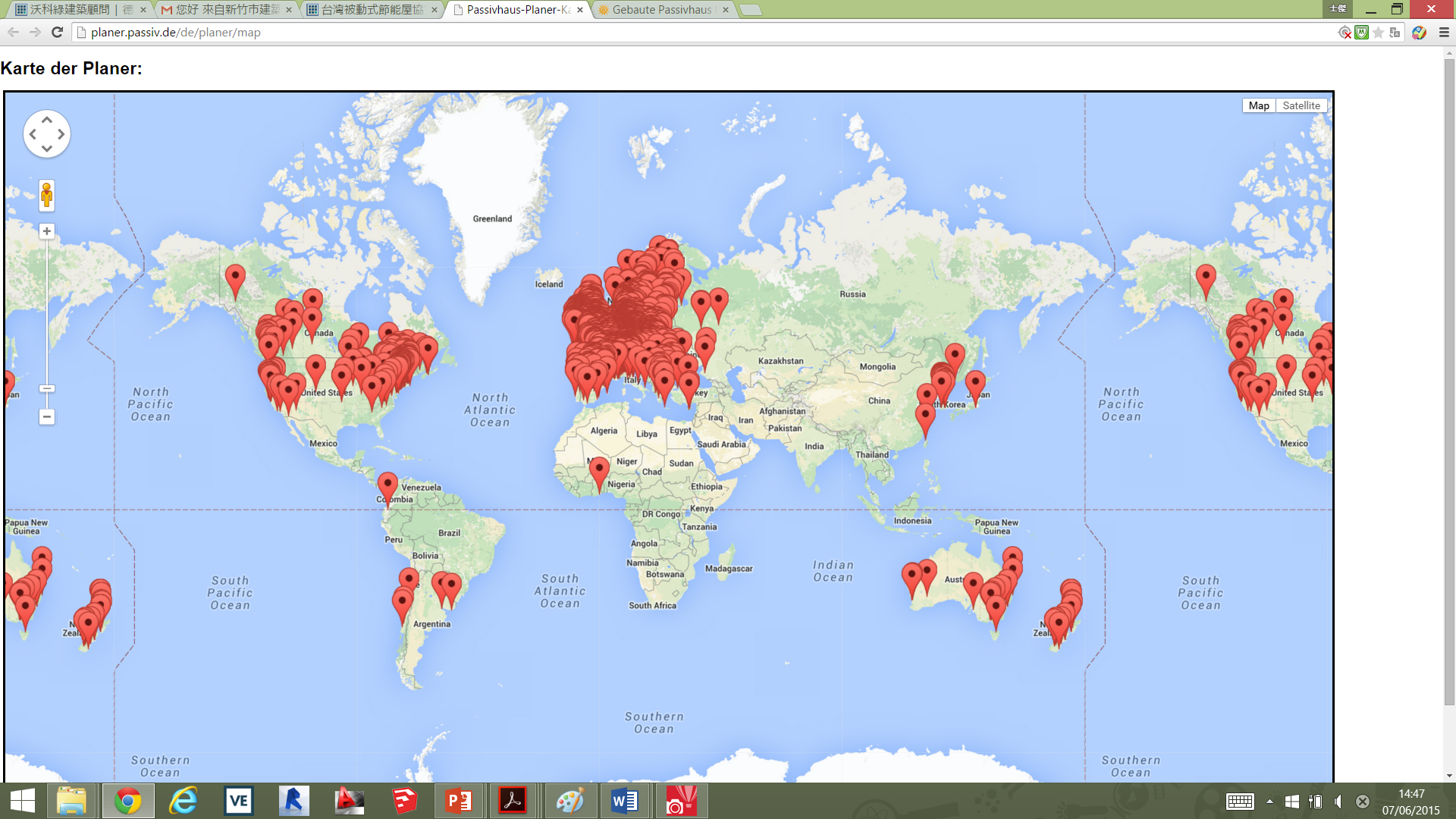Select the Passivhaus-Planer-Karte browser tab
Screen dimensions: 1456x819
pos(517,10)
